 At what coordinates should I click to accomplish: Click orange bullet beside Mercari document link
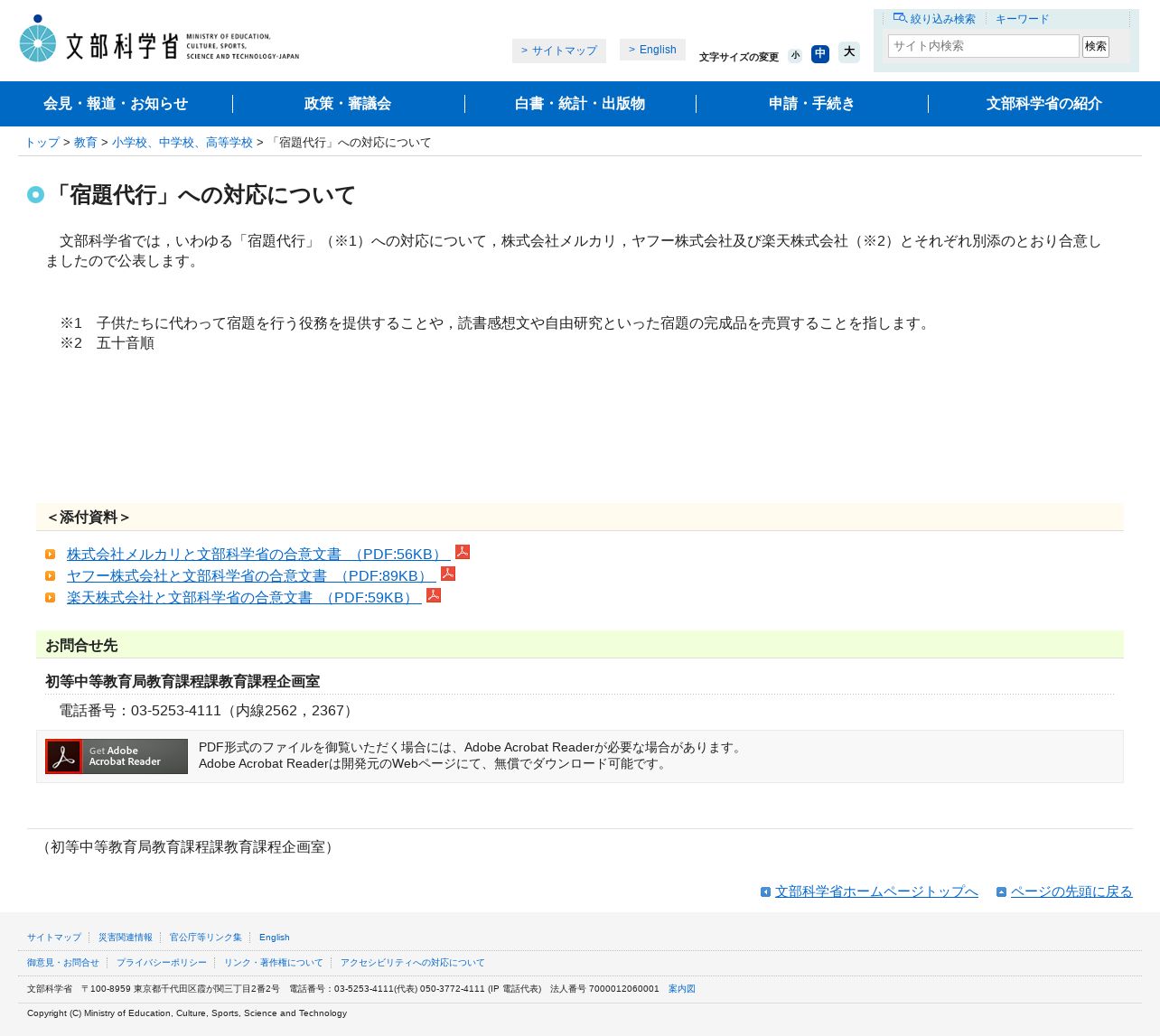pos(51,555)
